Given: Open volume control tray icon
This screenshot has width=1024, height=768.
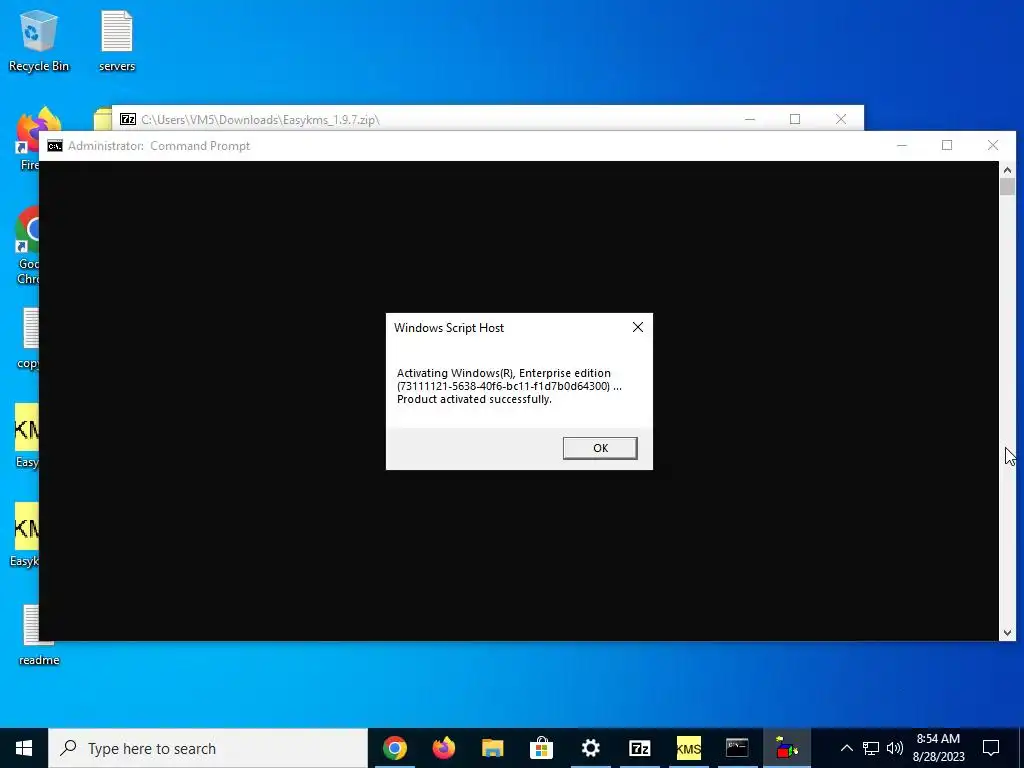Looking at the screenshot, I should [895, 748].
